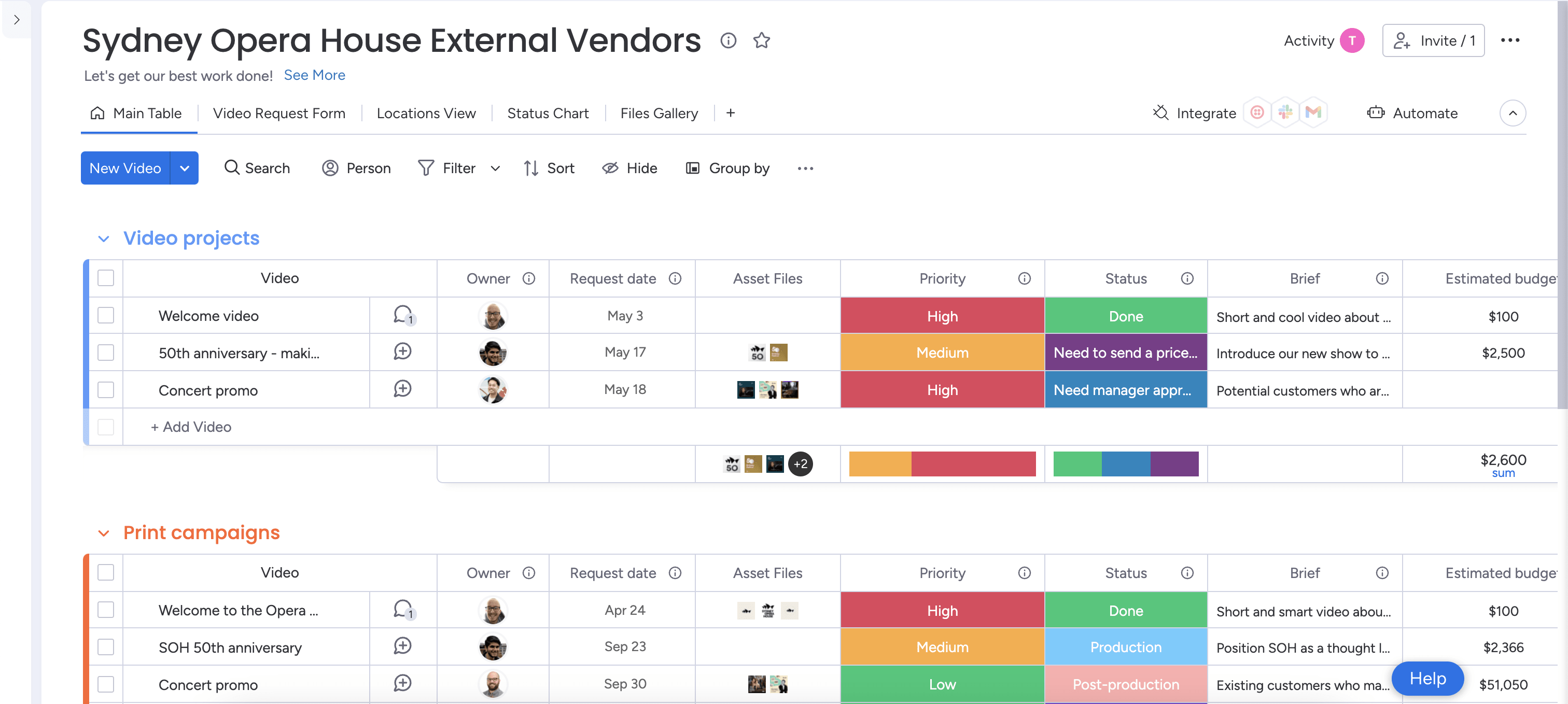Click the first pink integration app icon
The height and width of the screenshot is (704, 1568).
(1256, 112)
